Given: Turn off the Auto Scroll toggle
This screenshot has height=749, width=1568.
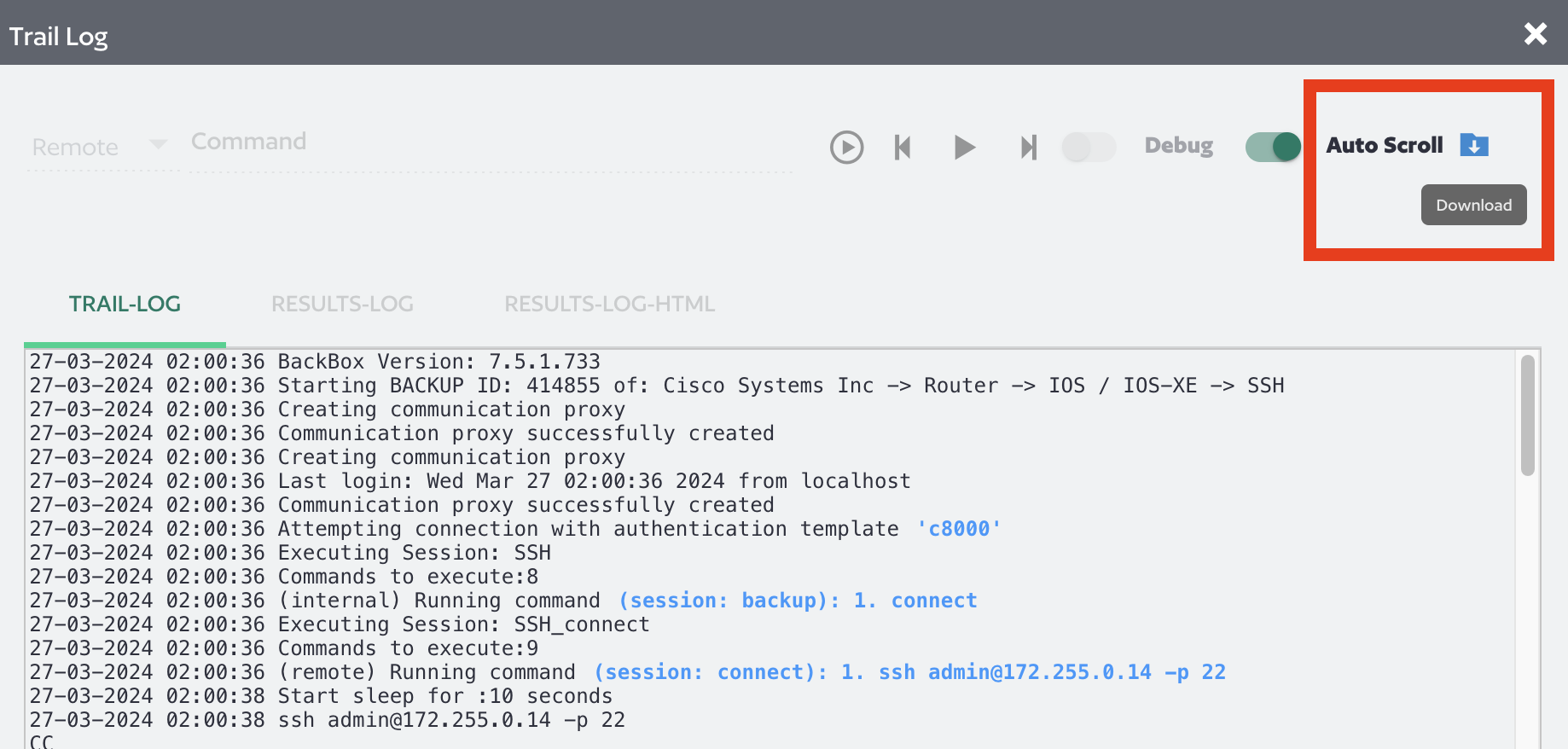Looking at the screenshot, I should [x=1272, y=147].
